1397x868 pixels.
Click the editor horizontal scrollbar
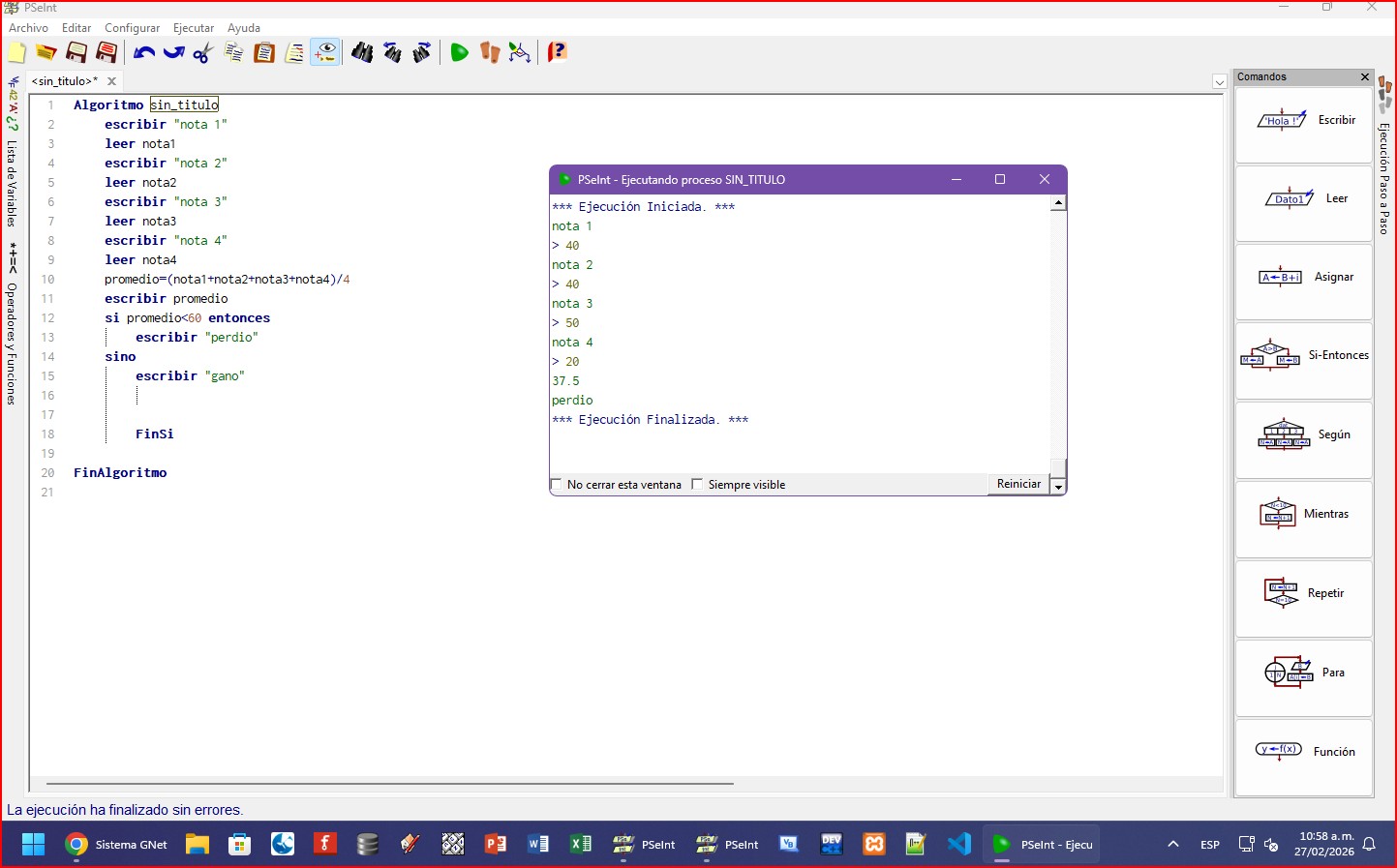389,783
